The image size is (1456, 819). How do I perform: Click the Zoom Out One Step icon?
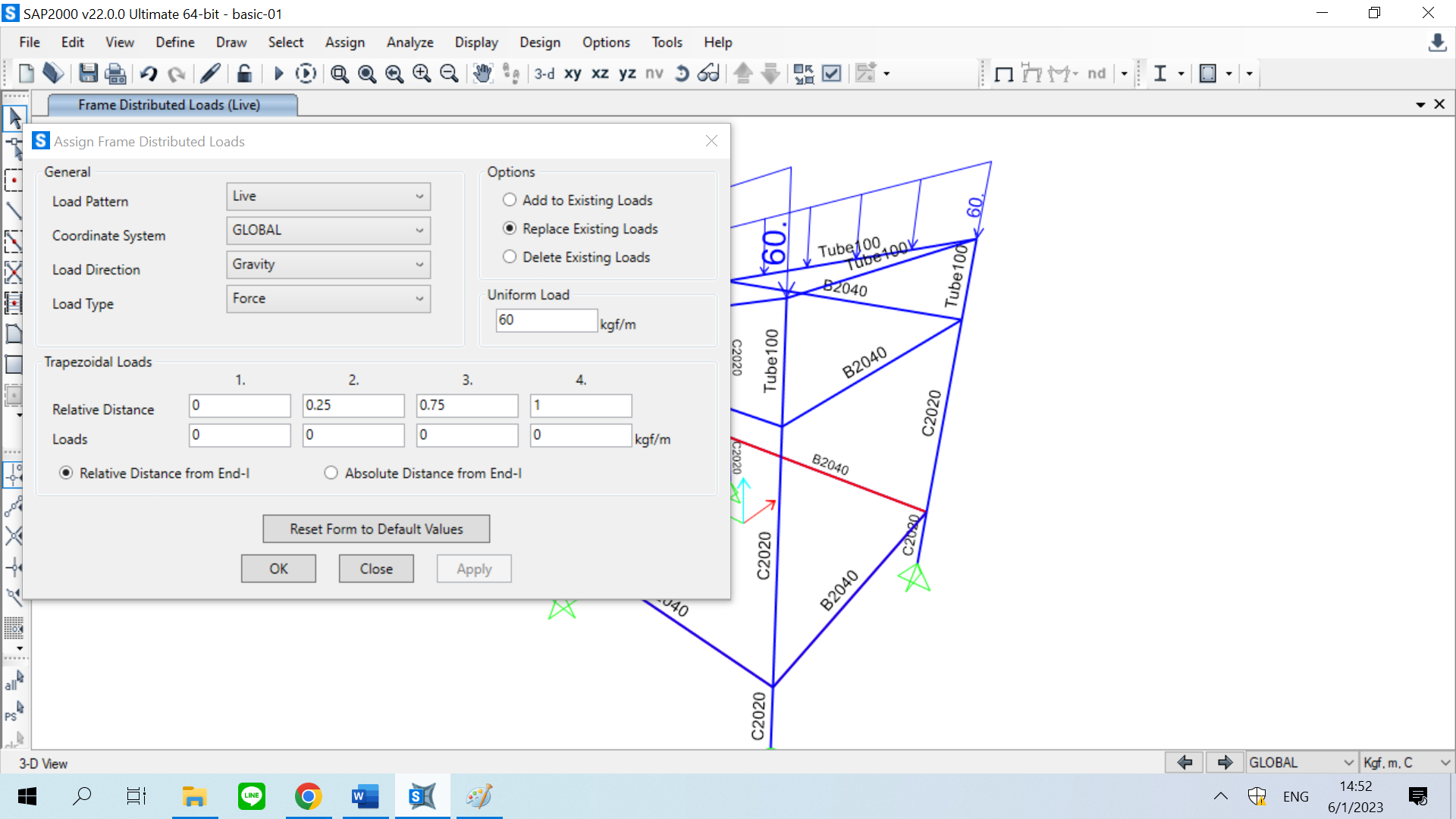(x=449, y=74)
